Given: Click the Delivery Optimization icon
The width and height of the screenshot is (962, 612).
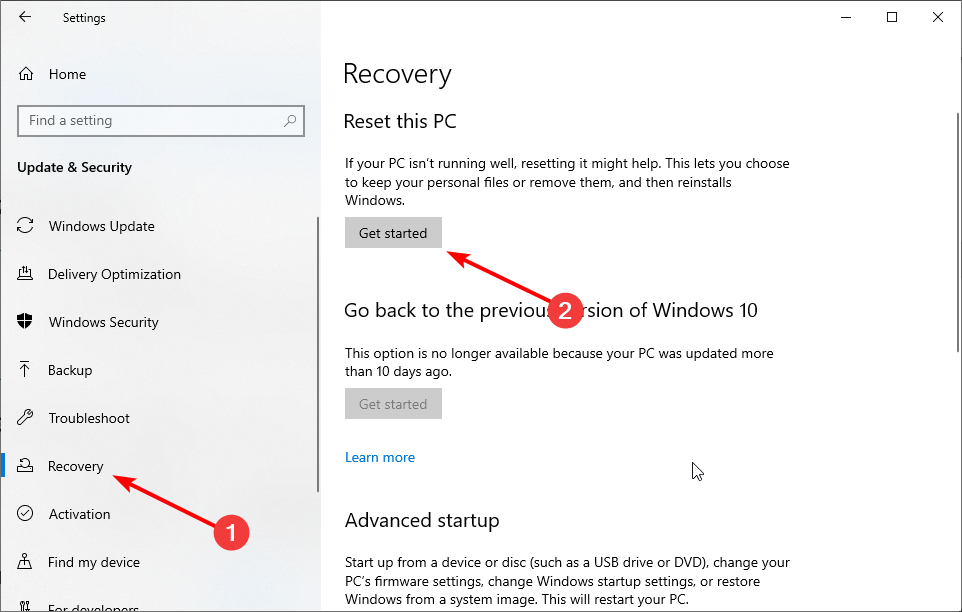Looking at the screenshot, I should click(x=25, y=273).
